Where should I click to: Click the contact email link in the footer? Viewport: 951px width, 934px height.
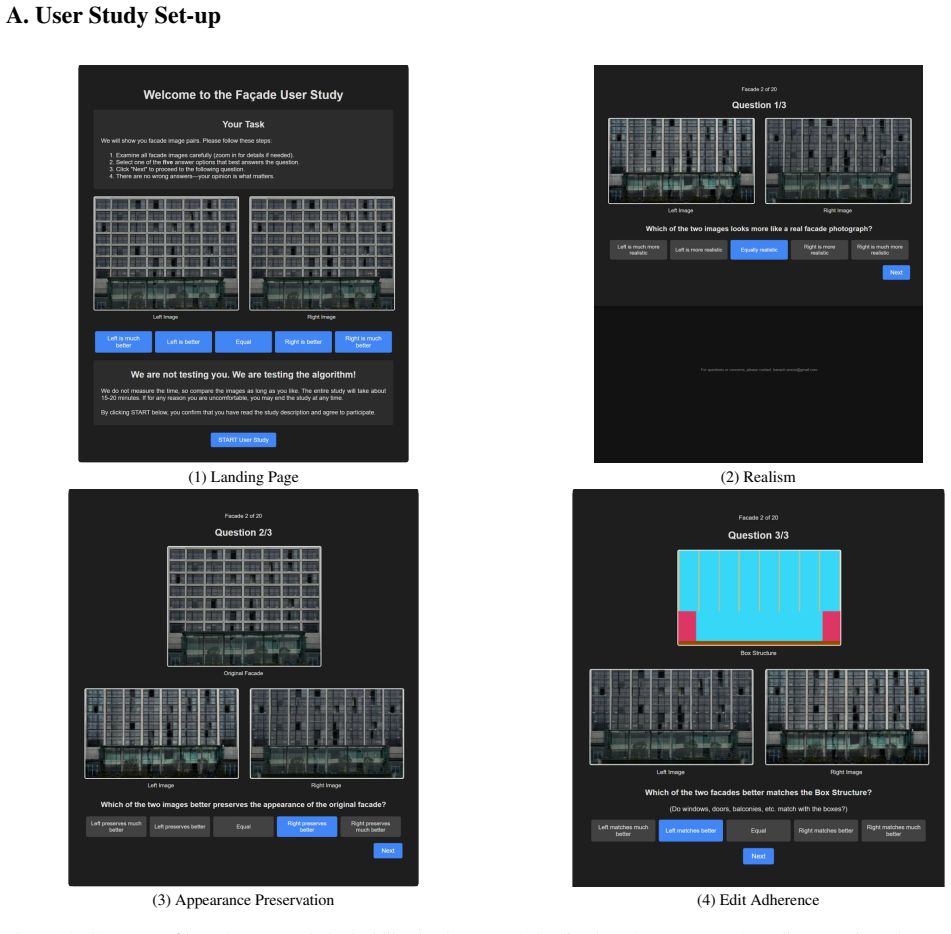(795, 369)
